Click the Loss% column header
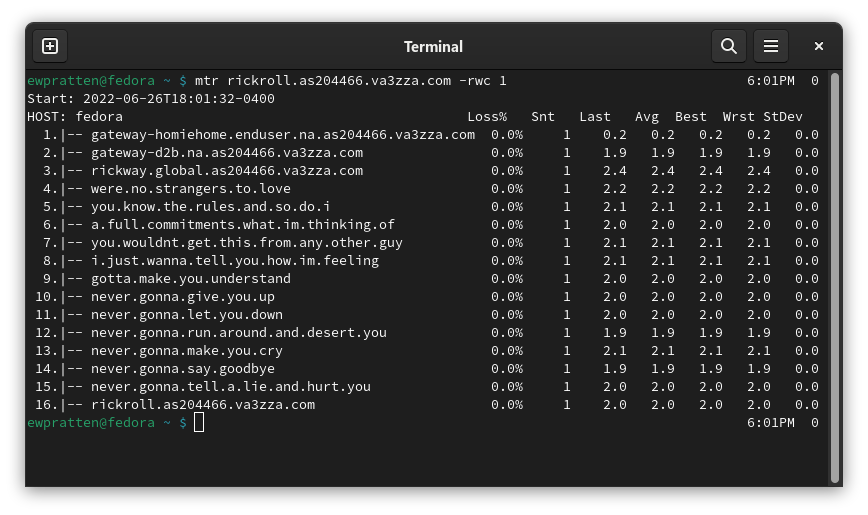868x515 pixels. pos(487,116)
